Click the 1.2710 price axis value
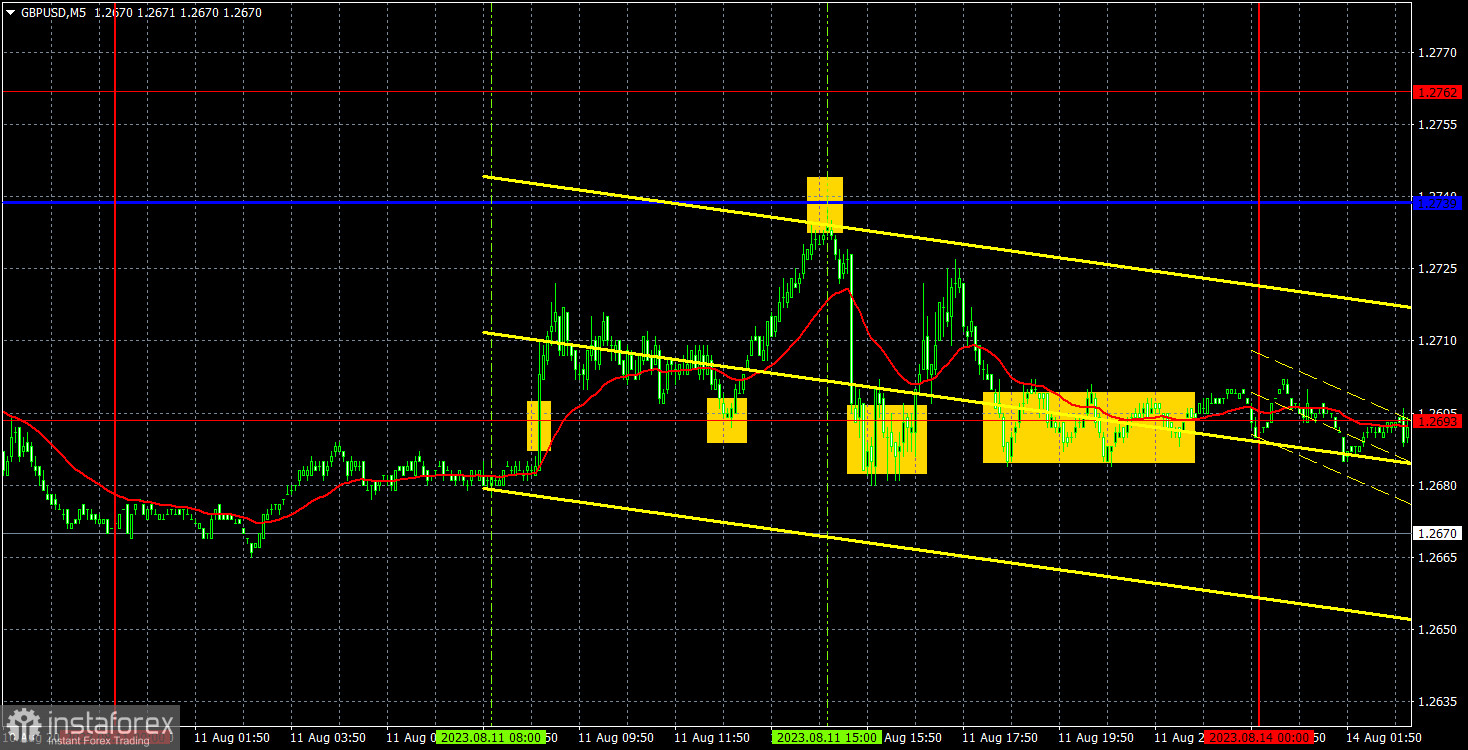Screen dimensions: 1468x750 coord(1439,341)
